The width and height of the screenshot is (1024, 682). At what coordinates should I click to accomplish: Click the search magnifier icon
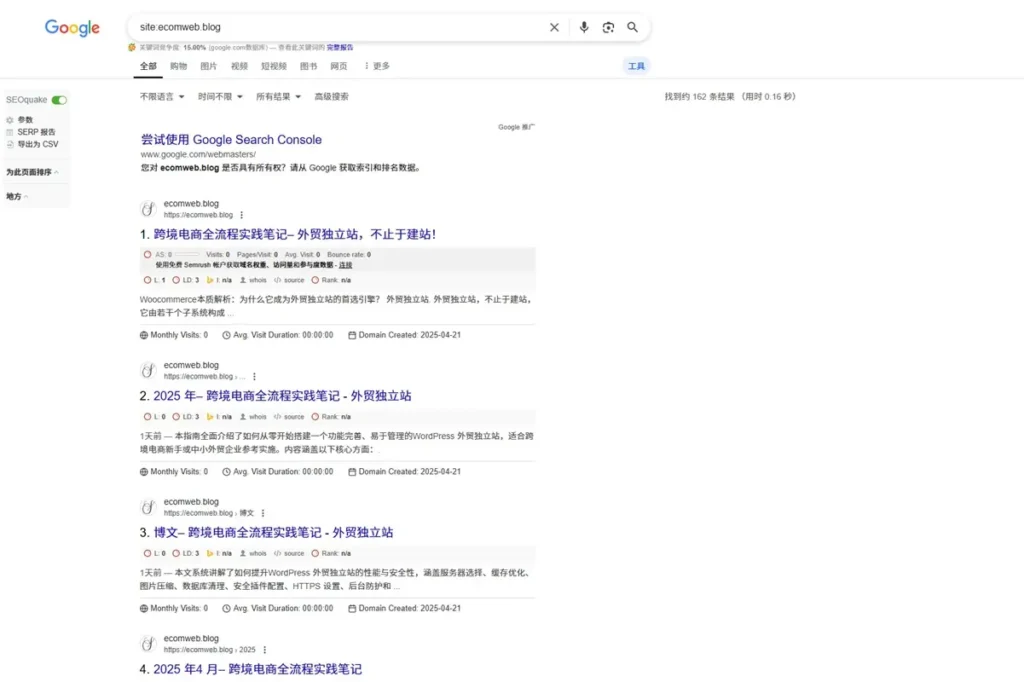[x=632, y=27]
